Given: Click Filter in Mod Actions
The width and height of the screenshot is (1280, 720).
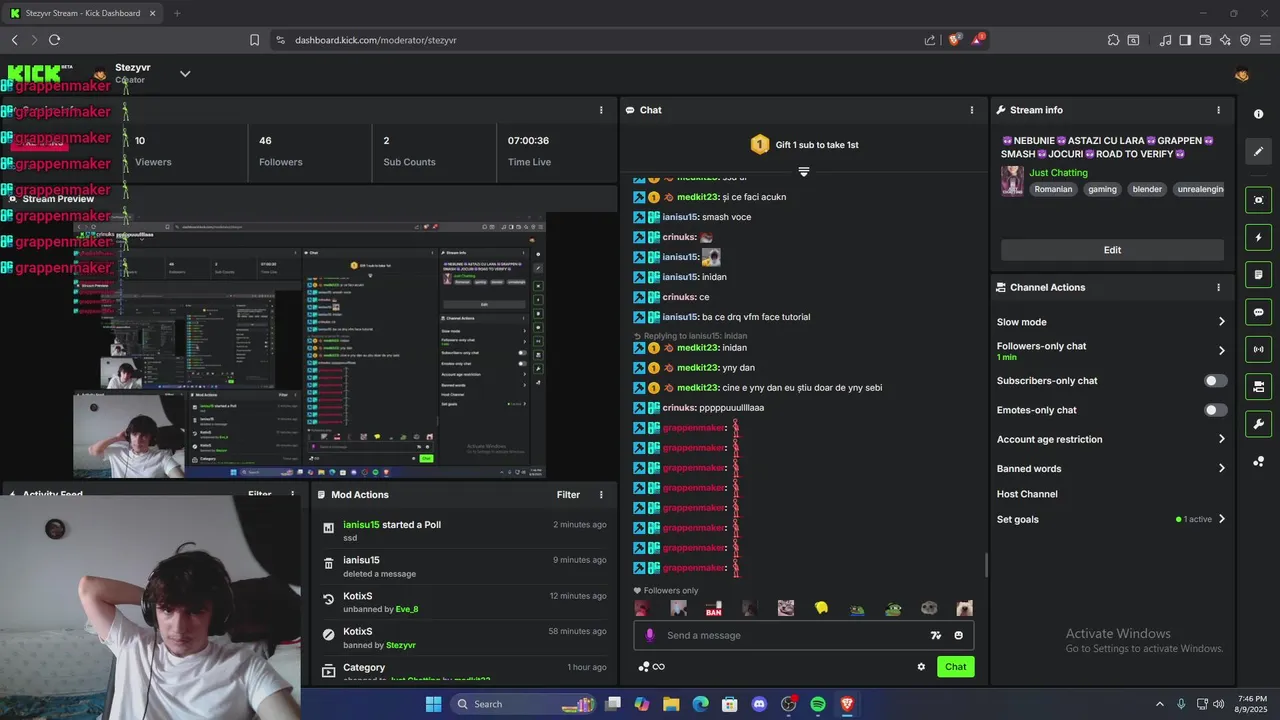Looking at the screenshot, I should tap(568, 495).
